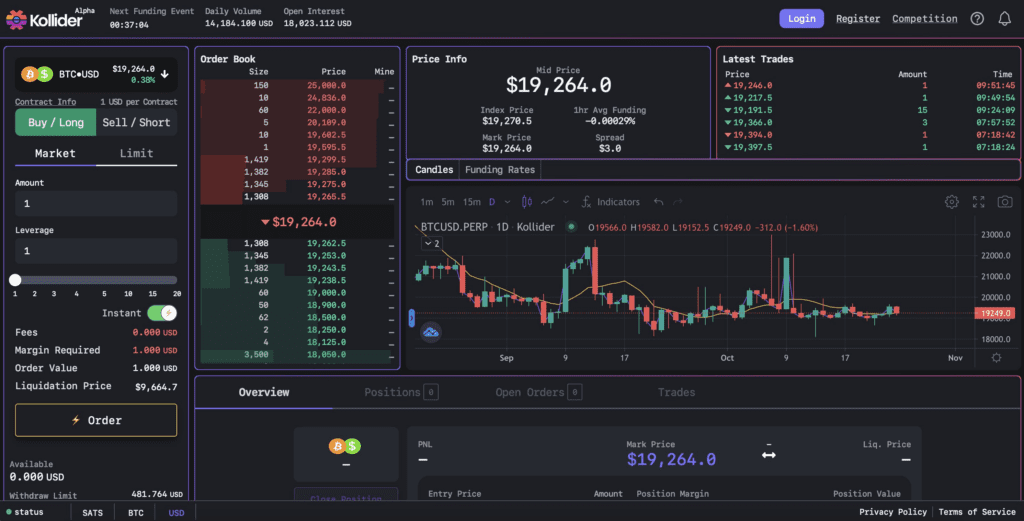
Task: Open the candle chart type icon
Action: [x=526, y=202]
